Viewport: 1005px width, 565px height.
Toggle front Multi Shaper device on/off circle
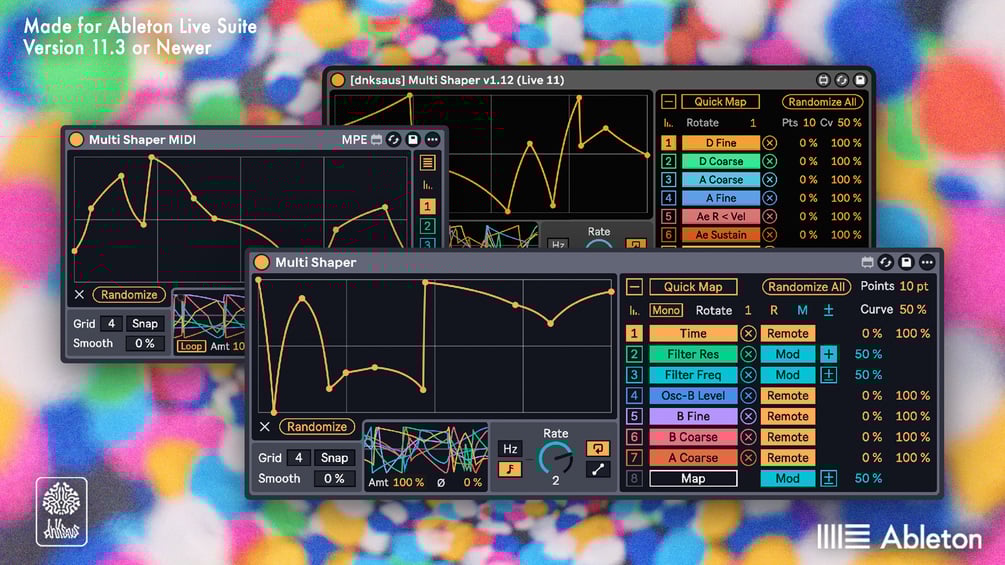click(262, 262)
